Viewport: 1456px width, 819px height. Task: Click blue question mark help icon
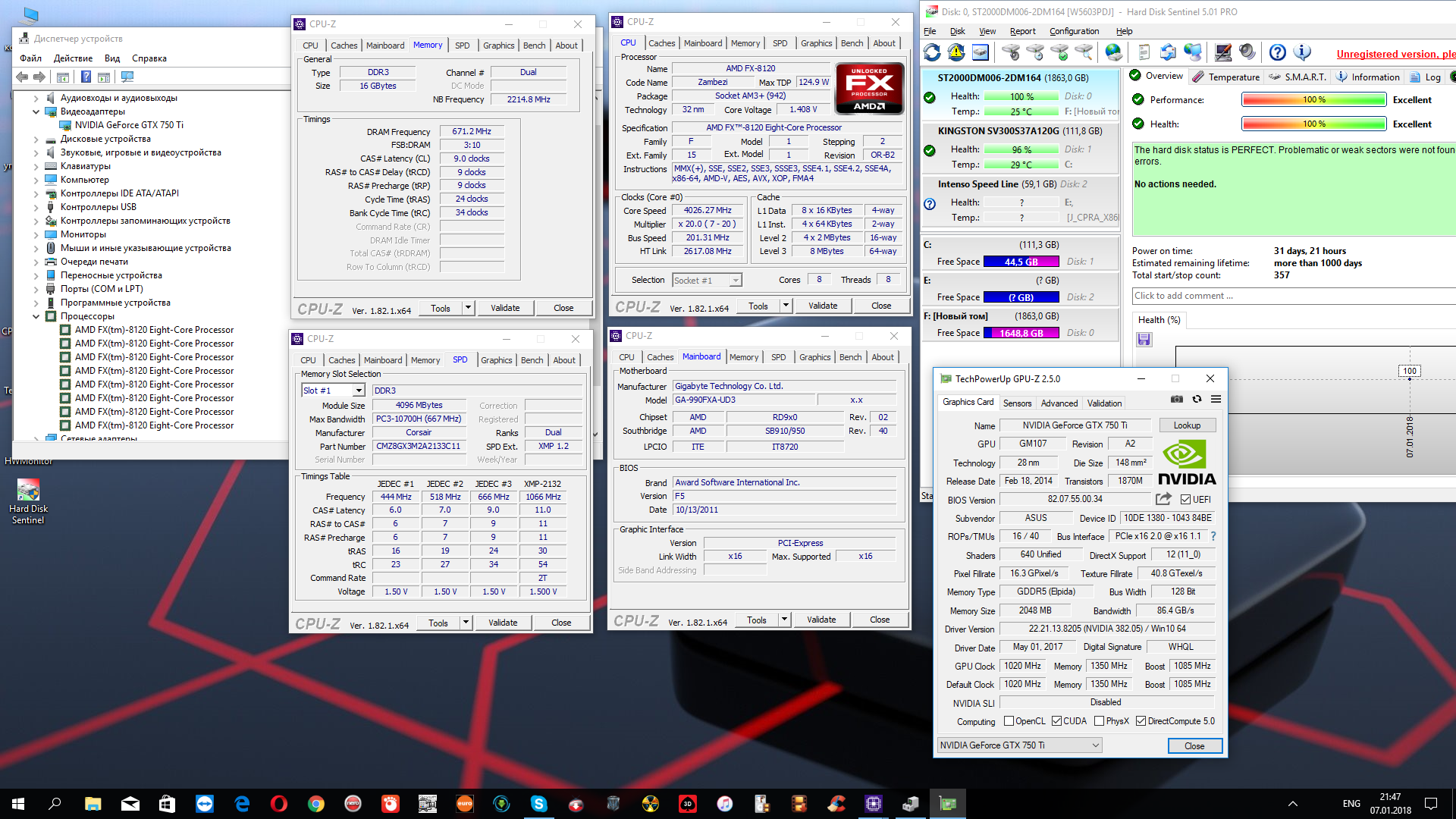1277,52
